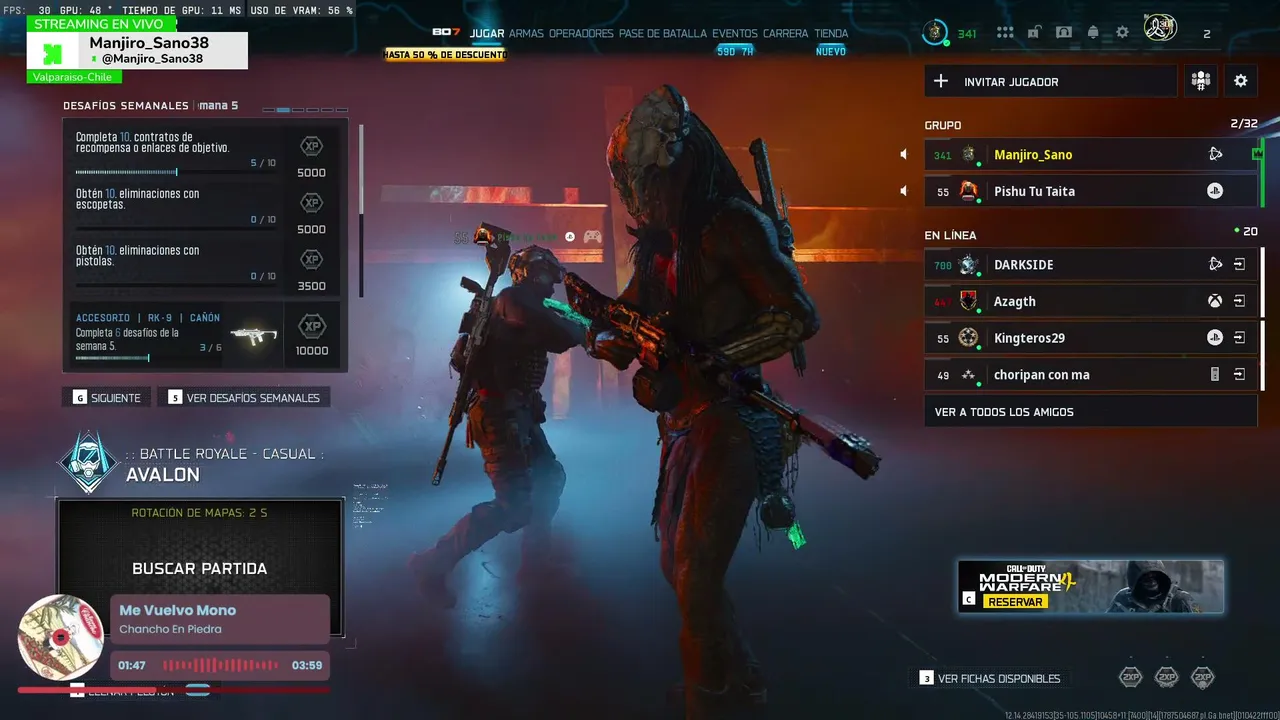1280x720 pixels.
Task: Click SIGUIENTE challenge button
Action: pos(107,398)
